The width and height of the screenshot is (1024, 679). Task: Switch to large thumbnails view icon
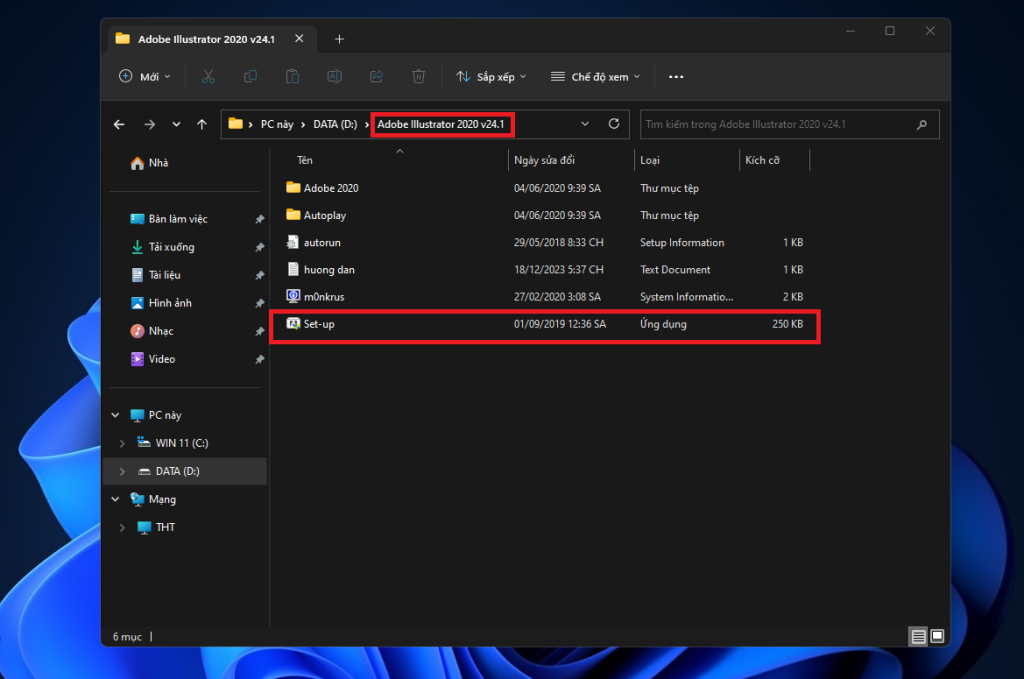937,636
